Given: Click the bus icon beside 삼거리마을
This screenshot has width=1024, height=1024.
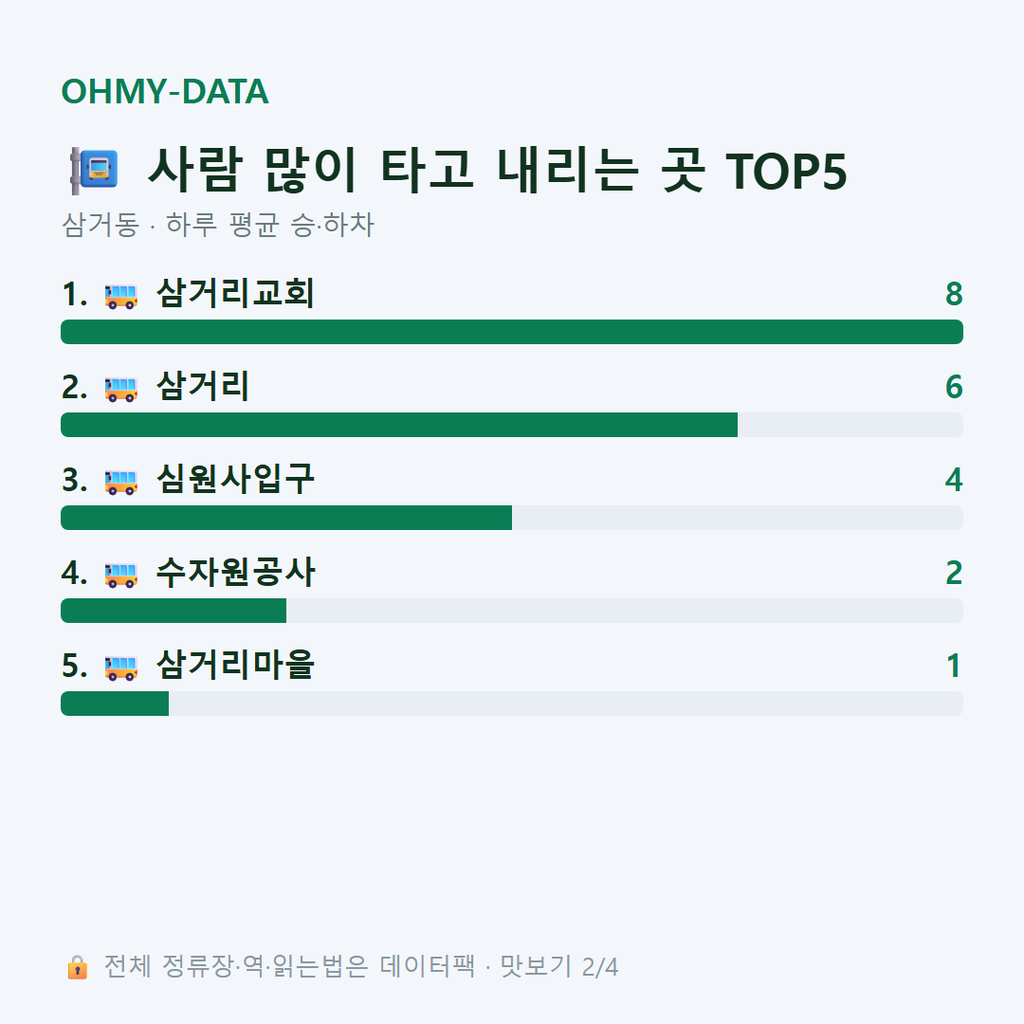Looking at the screenshot, I should pos(121,667).
